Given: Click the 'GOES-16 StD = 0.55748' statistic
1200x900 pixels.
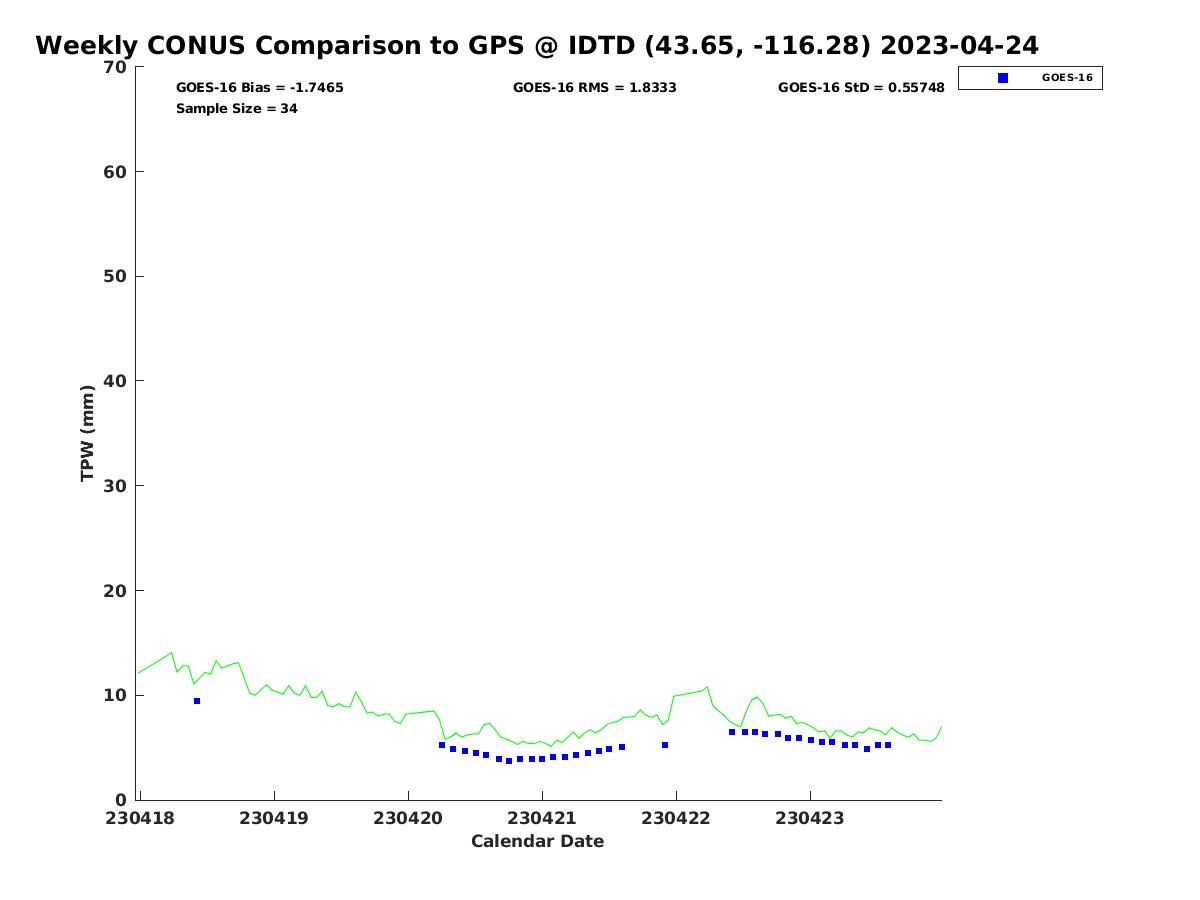Looking at the screenshot, I should [x=861, y=88].
